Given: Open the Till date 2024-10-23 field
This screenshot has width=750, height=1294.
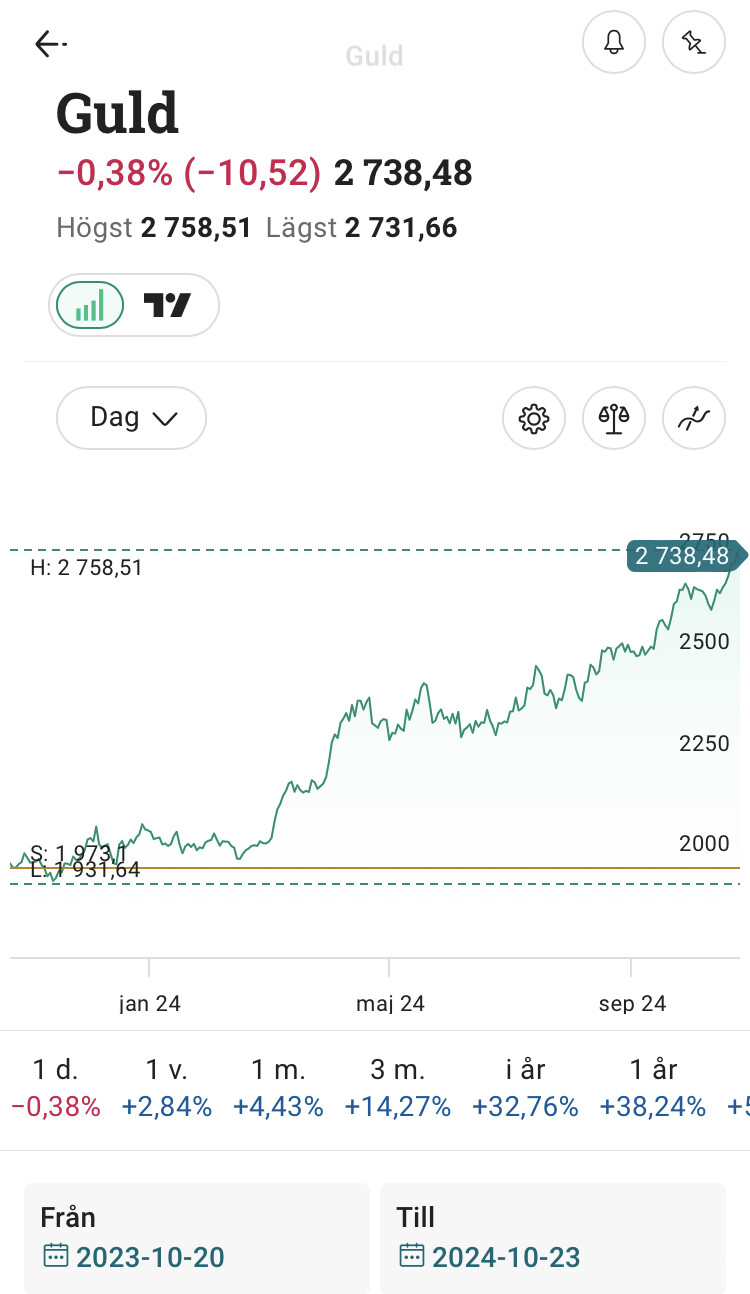Looking at the screenshot, I should pos(552,1238).
